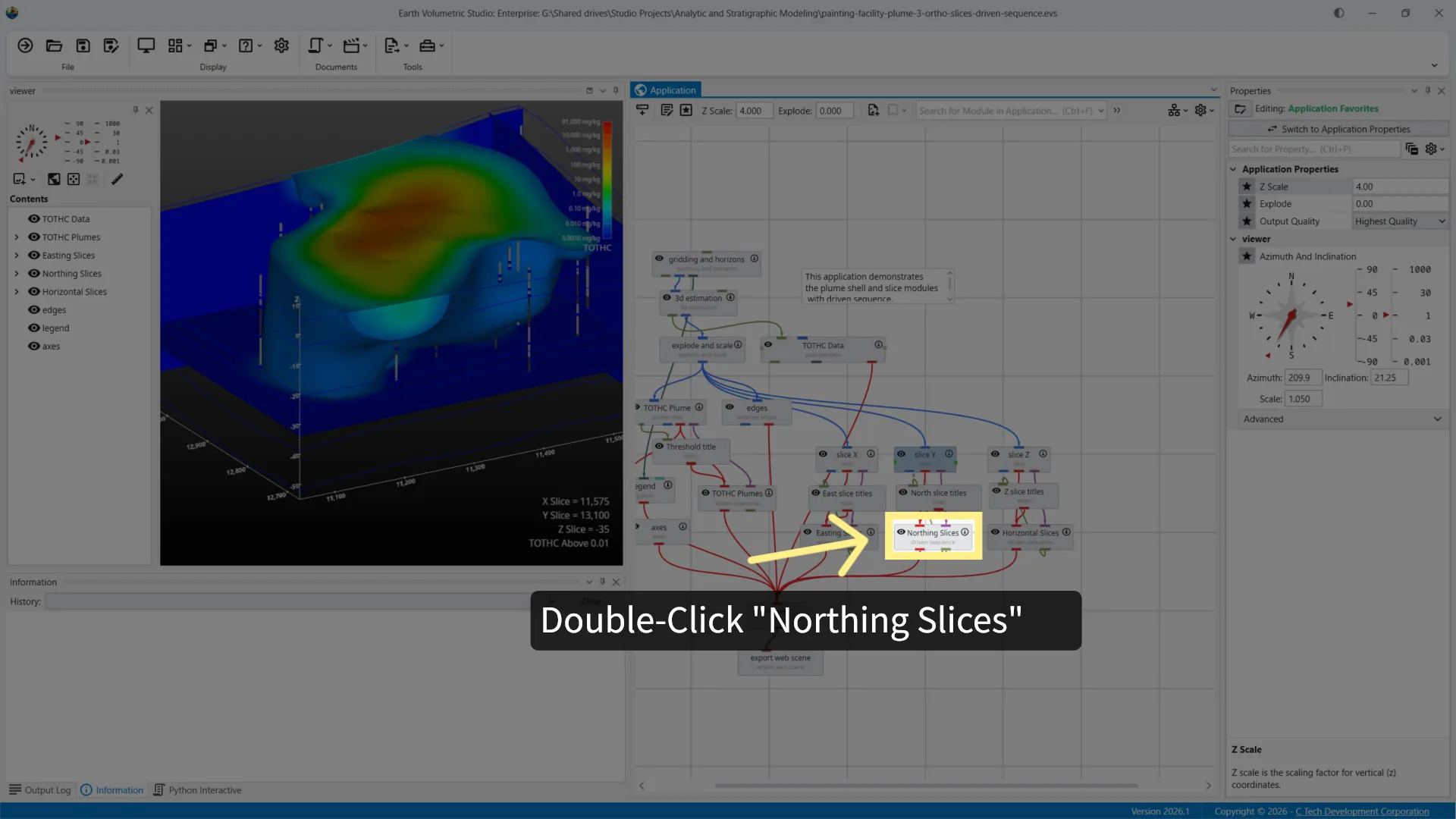The height and width of the screenshot is (819, 1456).
Task: Click Switch to Application Properties button
Action: 1338,129
